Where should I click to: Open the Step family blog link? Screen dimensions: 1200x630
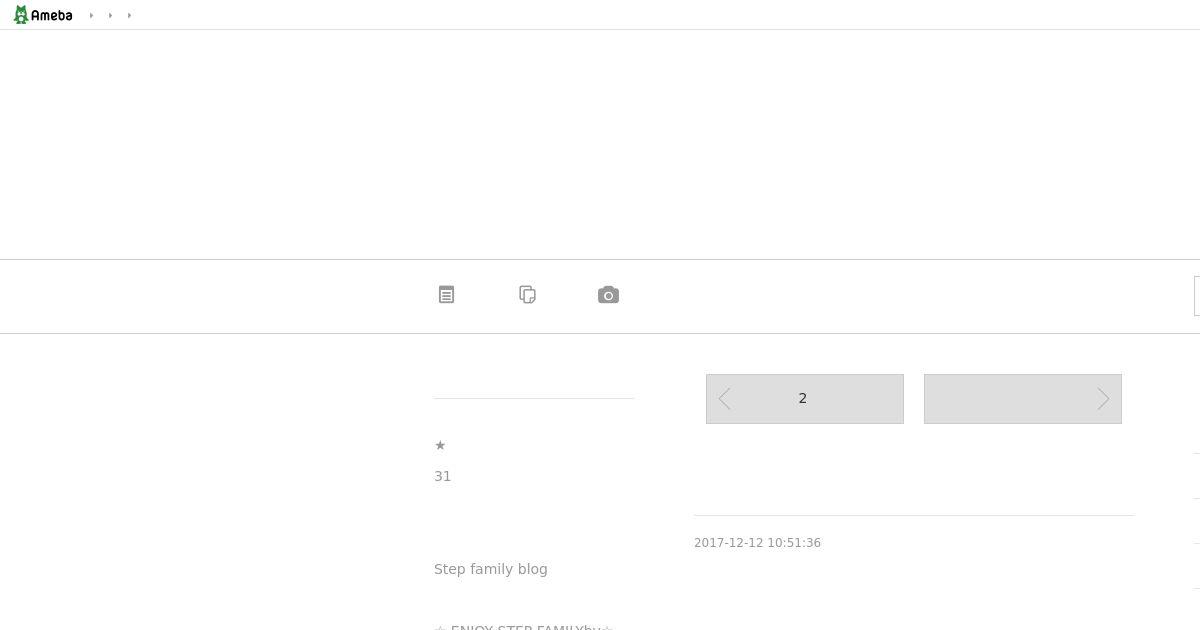[x=491, y=569]
